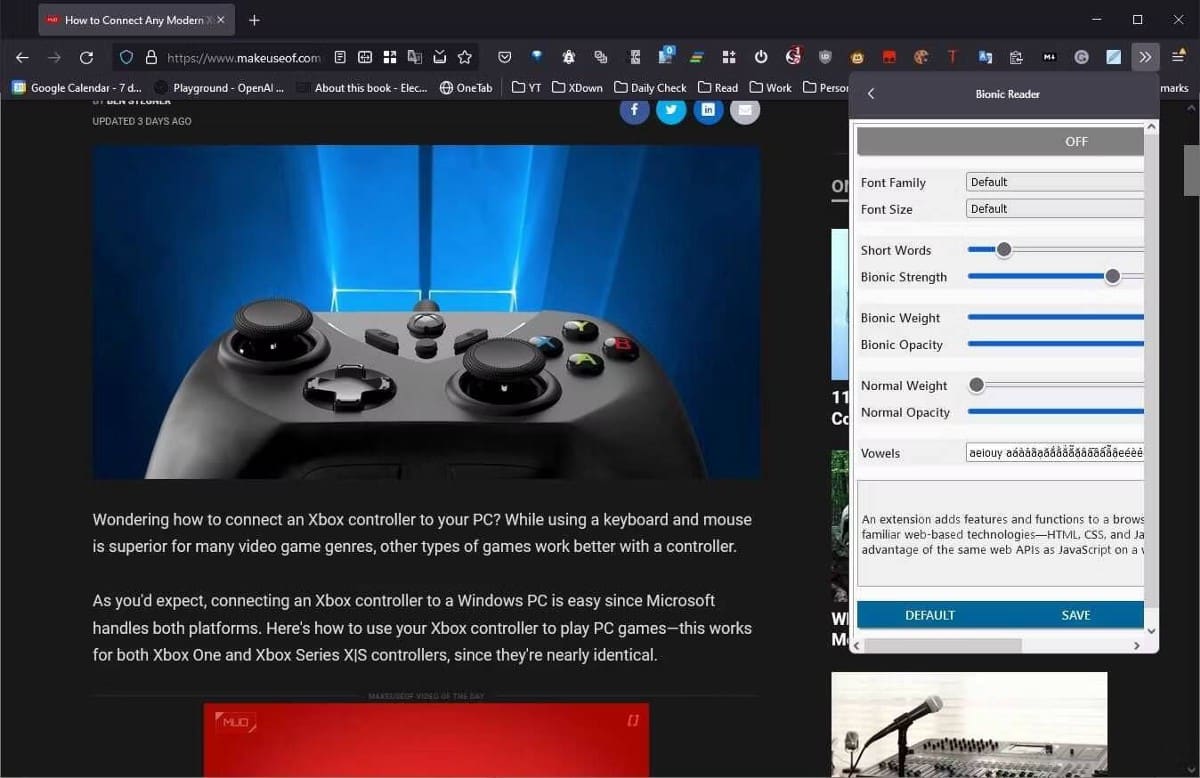This screenshot has height=778, width=1200.
Task: Open the Firefox application menu
Action: (x=1178, y=58)
